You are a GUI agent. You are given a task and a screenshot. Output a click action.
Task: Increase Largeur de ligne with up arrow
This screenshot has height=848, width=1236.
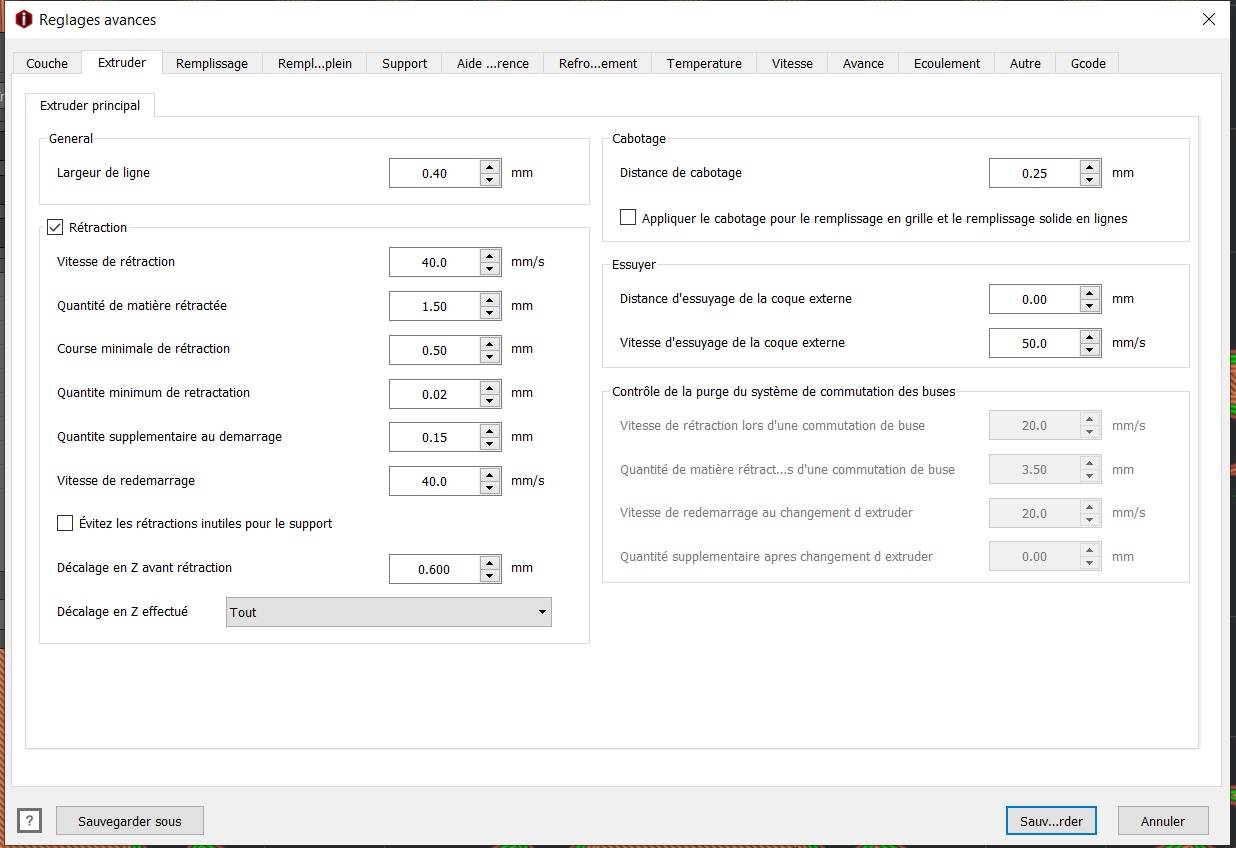[x=490, y=167]
